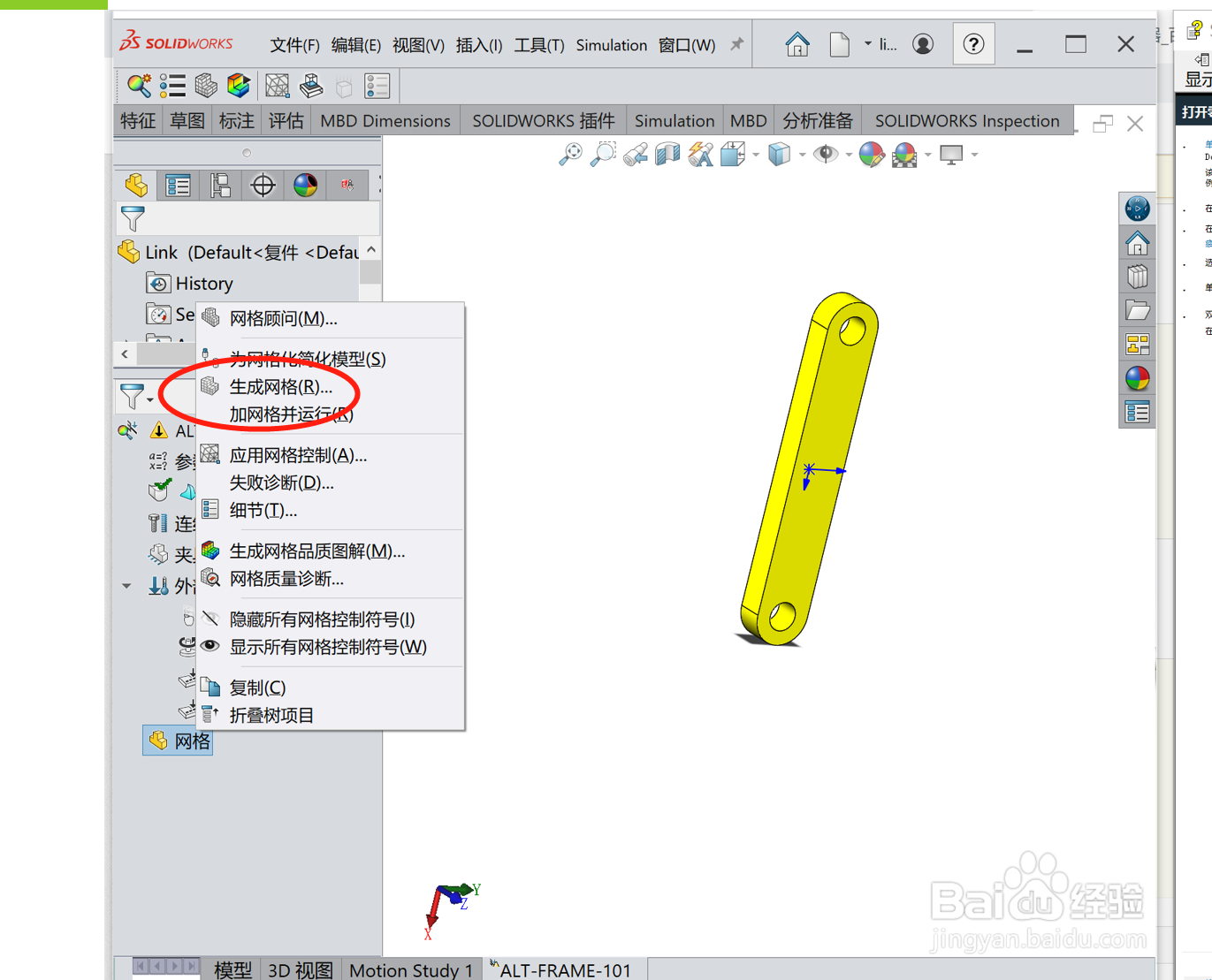
Task: Toggle the Hide/Show Items eye icon
Action: 826,155
